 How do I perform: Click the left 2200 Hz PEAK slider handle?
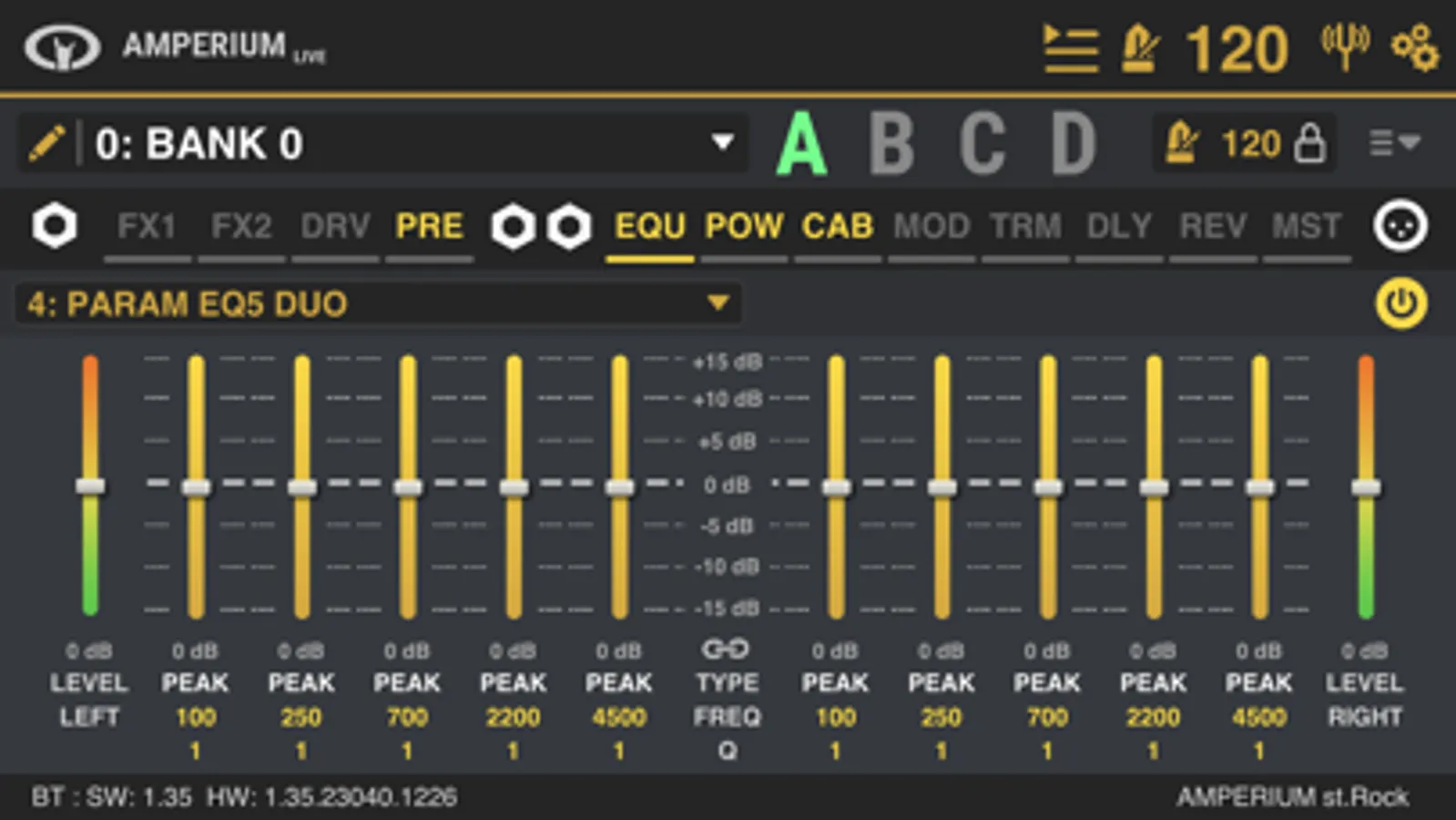tap(514, 487)
